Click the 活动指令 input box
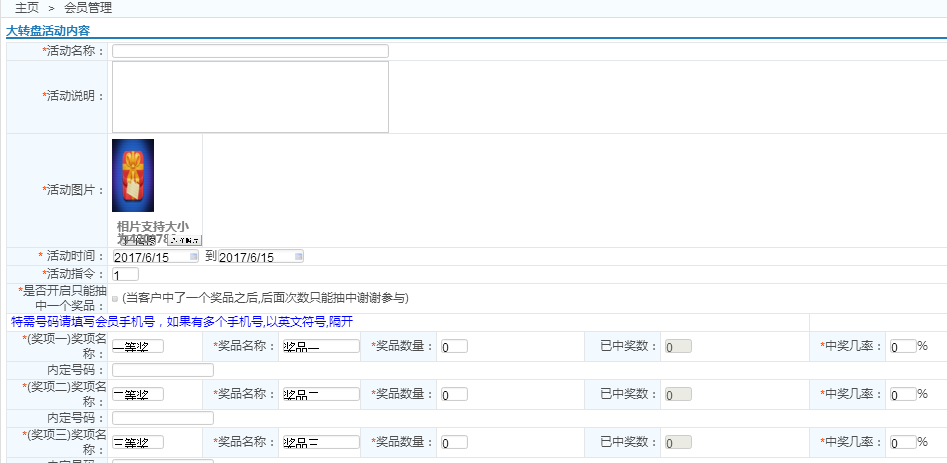Viewport: 947px width, 463px height. (x=125, y=275)
